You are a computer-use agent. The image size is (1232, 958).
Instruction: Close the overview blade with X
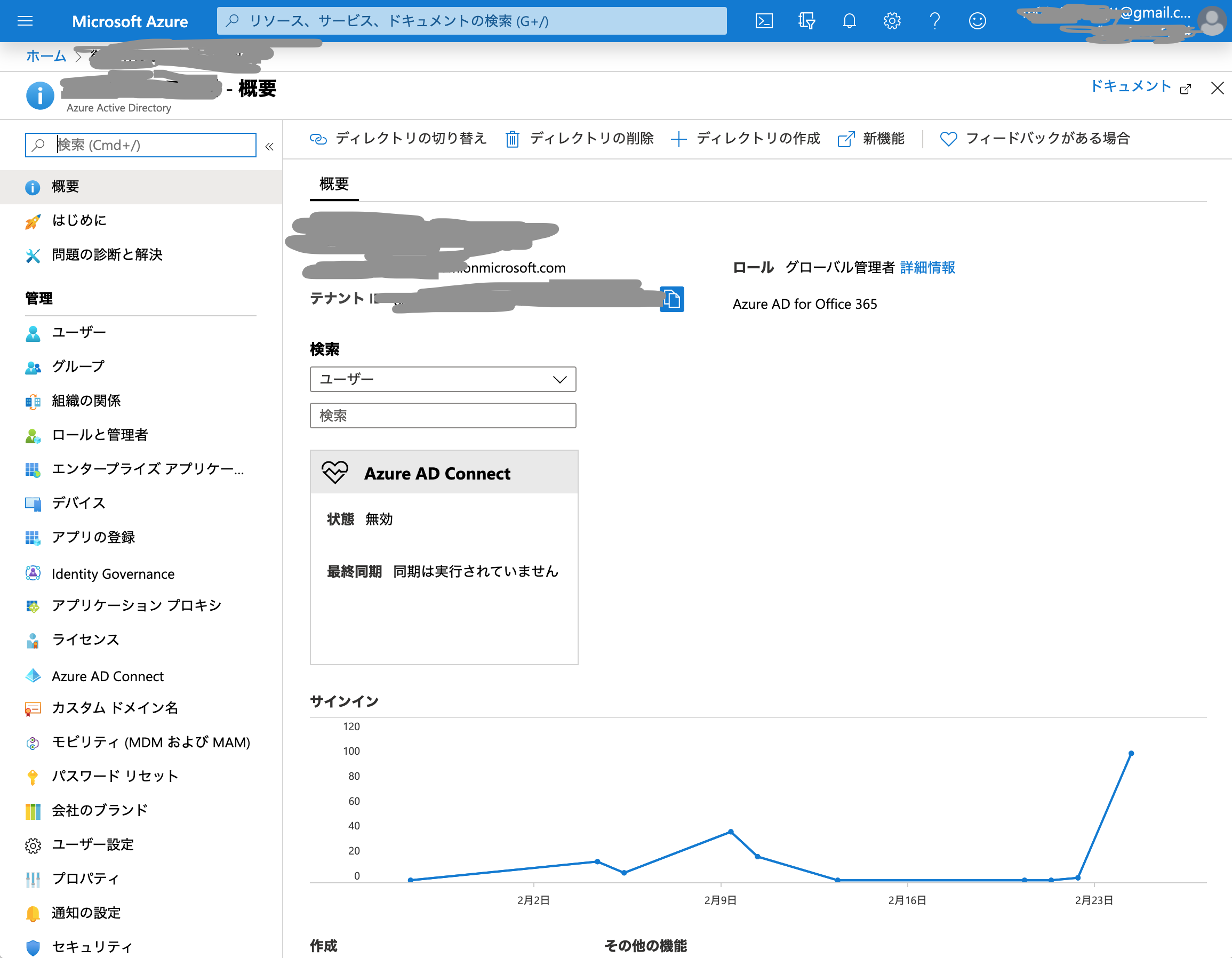[x=1217, y=88]
